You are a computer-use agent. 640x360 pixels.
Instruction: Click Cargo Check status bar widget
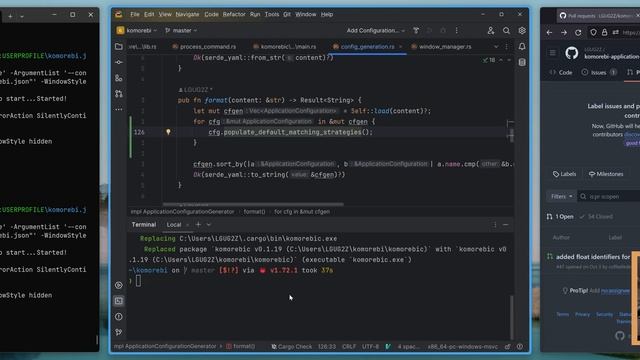291,347
